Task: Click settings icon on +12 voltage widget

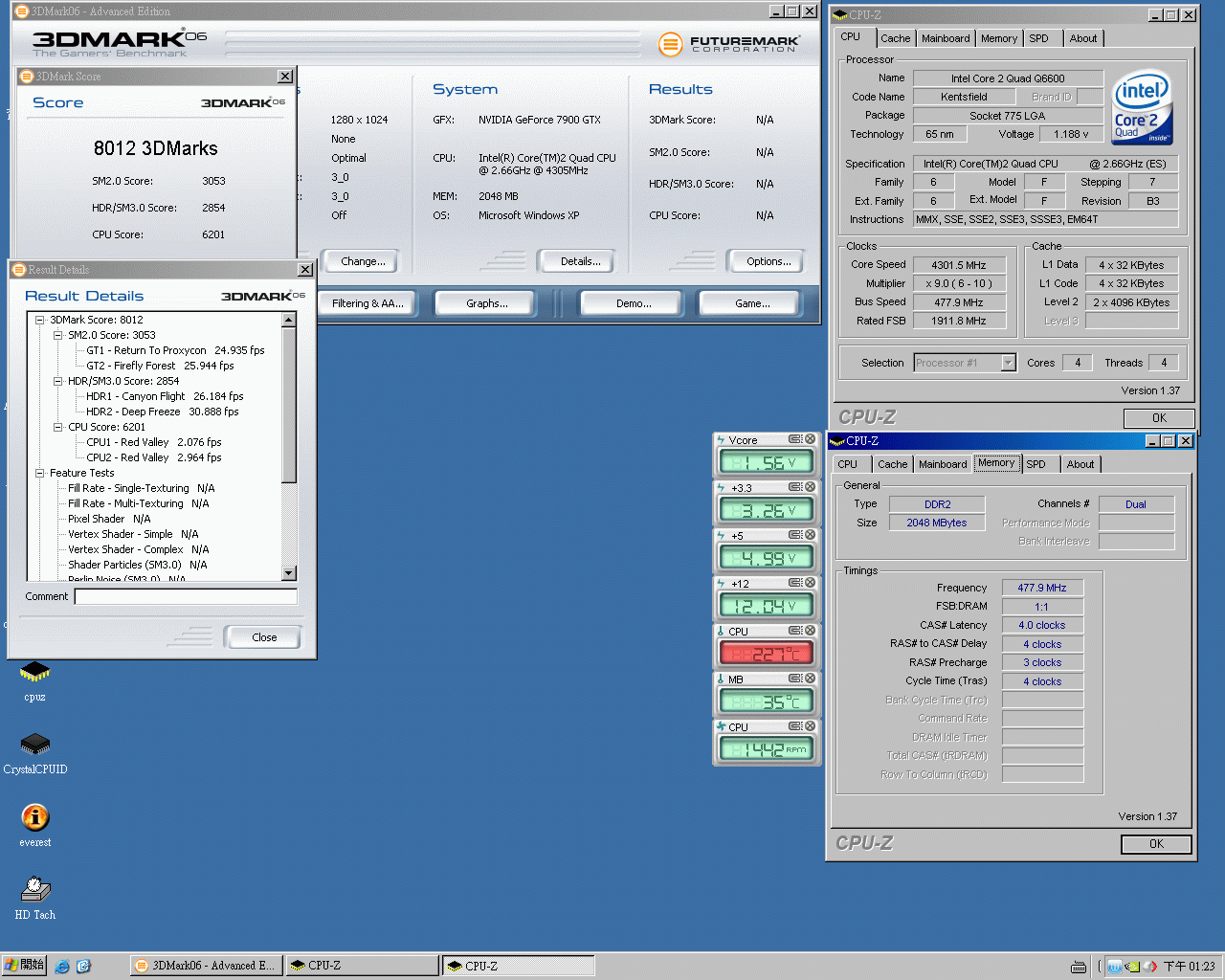Action: point(794,583)
